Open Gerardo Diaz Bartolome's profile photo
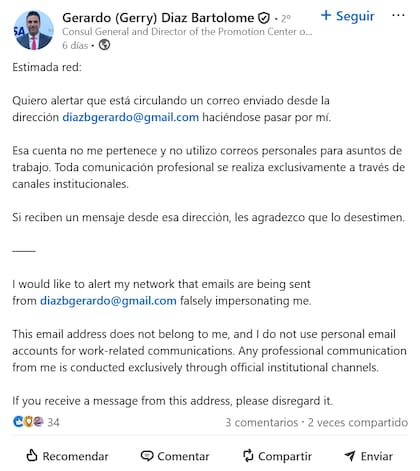Viewport: 420px width, 471px height. pyautogui.click(x=33, y=30)
